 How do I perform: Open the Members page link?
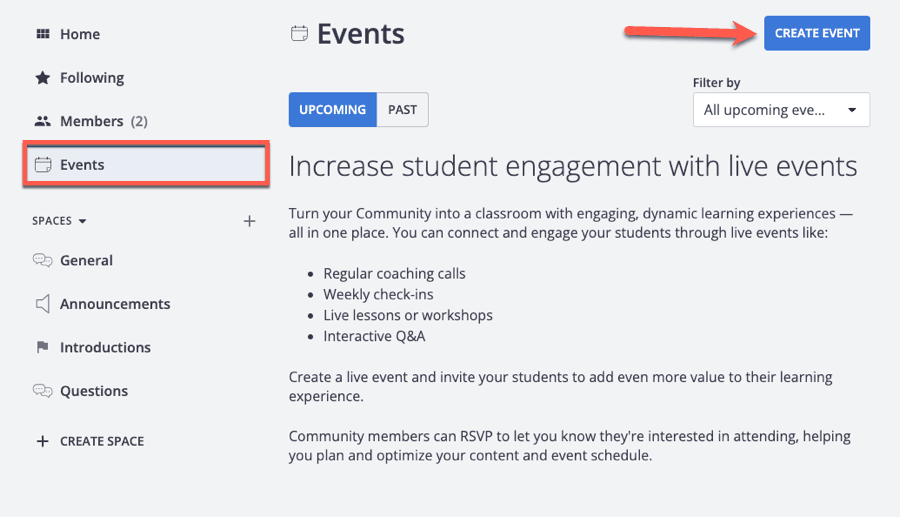92,121
